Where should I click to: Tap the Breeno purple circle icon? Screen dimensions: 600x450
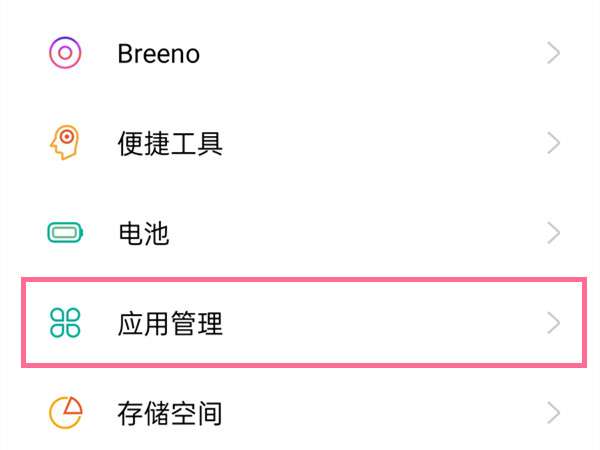(x=65, y=53)
